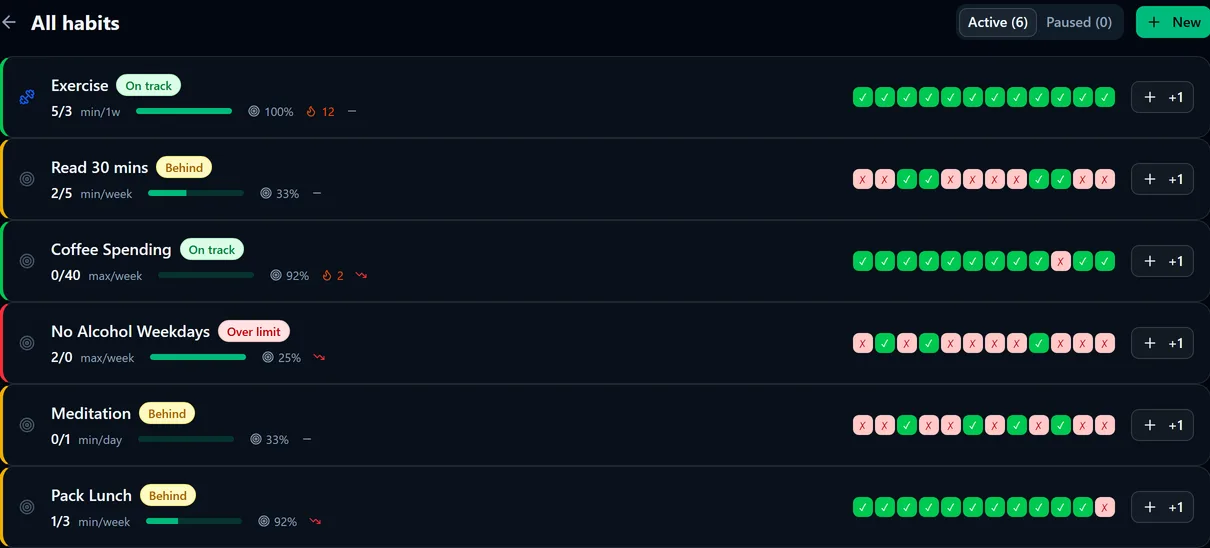
Task: Create a habit with the New button
Action: (x=1173, y=22)
